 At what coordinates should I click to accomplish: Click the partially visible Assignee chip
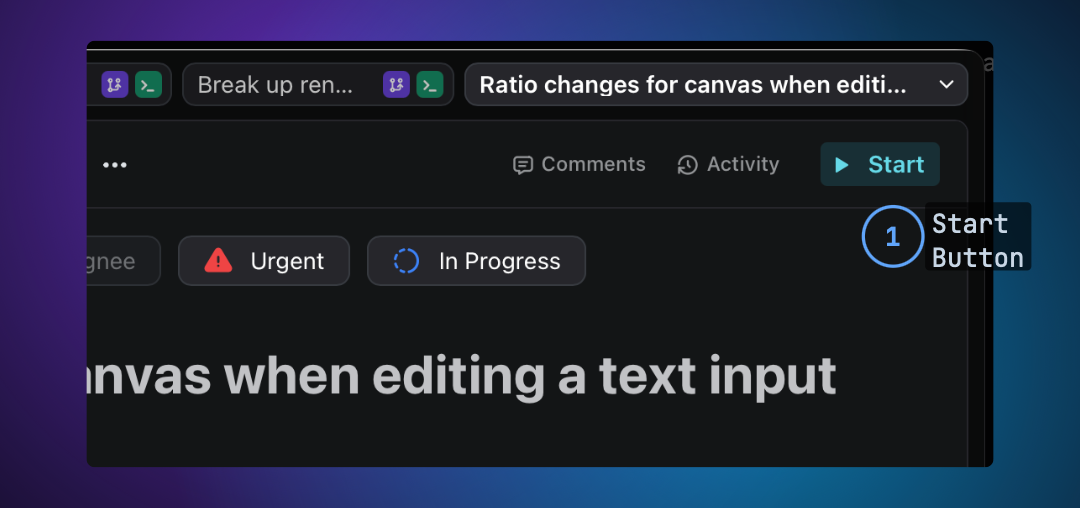point(123,261)
